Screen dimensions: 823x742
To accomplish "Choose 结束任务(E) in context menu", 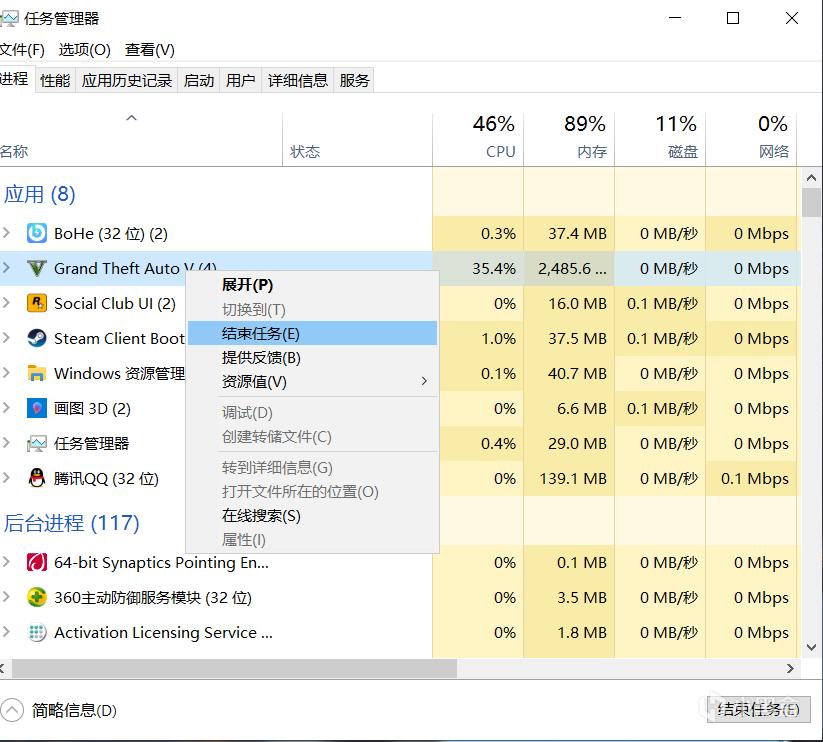I will [312, 333].
